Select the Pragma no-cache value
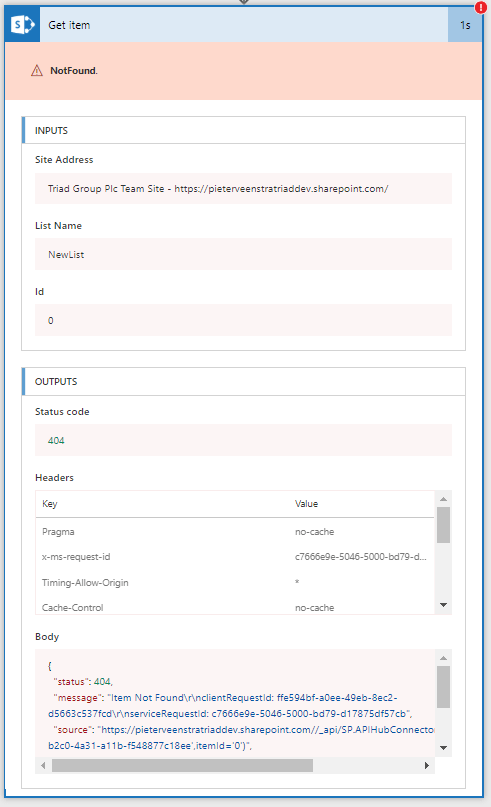This screenshot has width=491, height=807. tap(314, 532)
